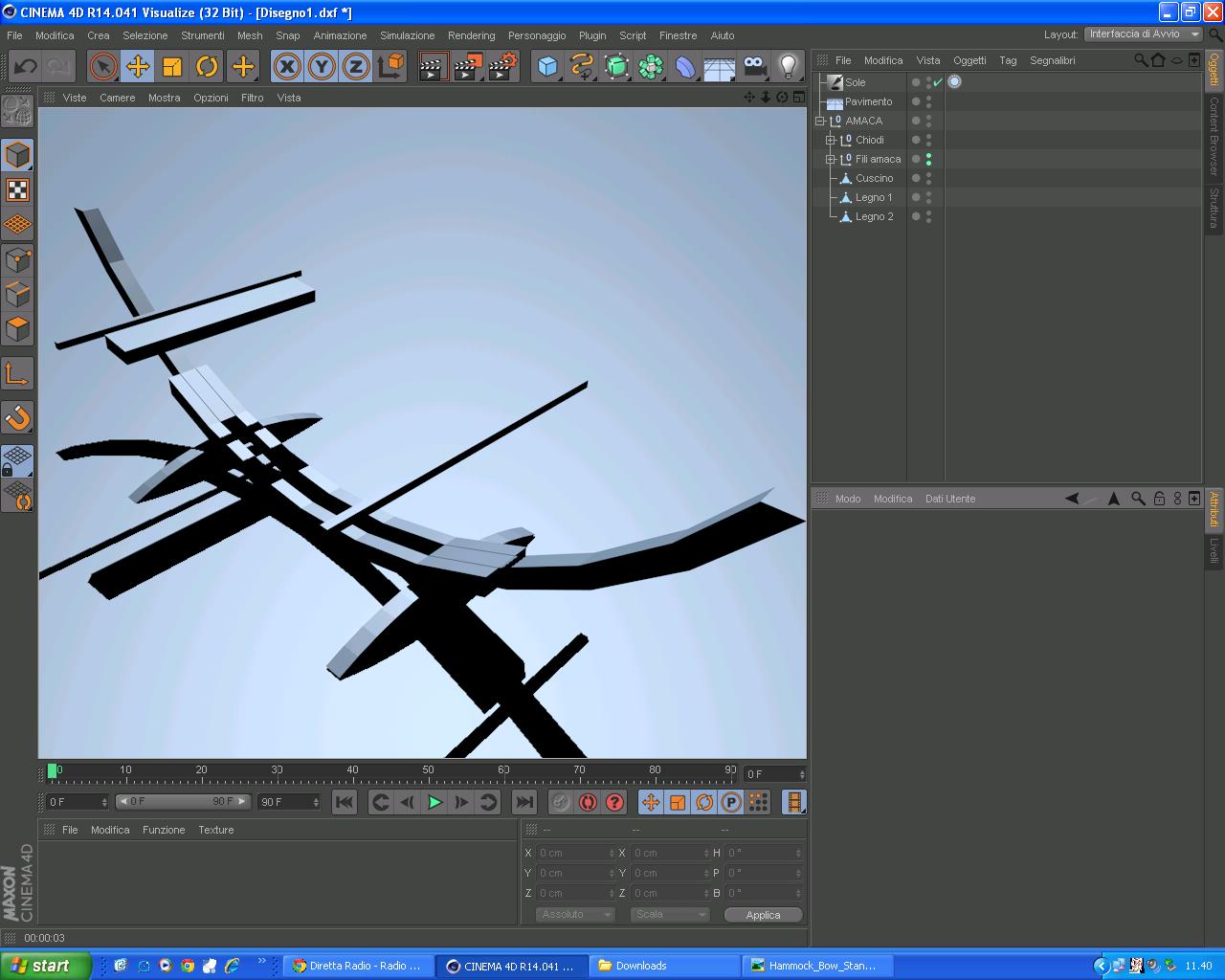Select the Scale tool in top toolbar
The width and height of the screenshot is (1225, 980).
172,66
